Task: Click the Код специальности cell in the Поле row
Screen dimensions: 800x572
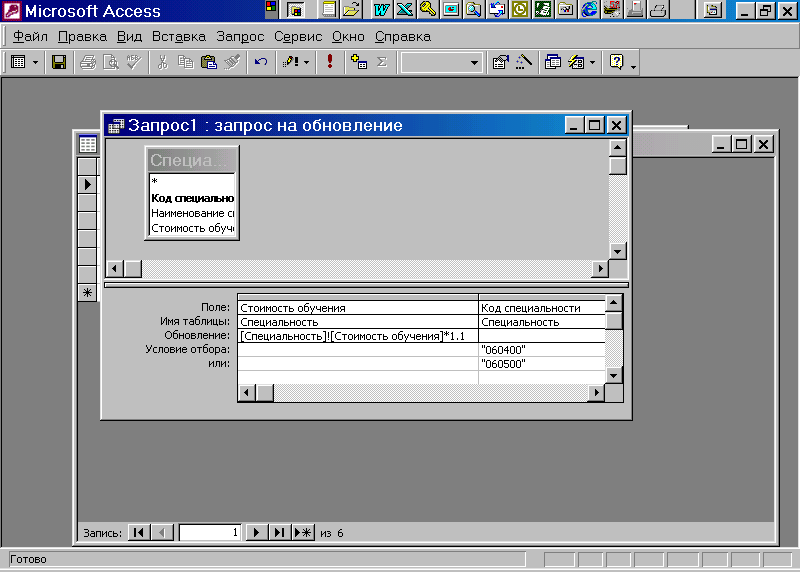Action: pos(542,308)
